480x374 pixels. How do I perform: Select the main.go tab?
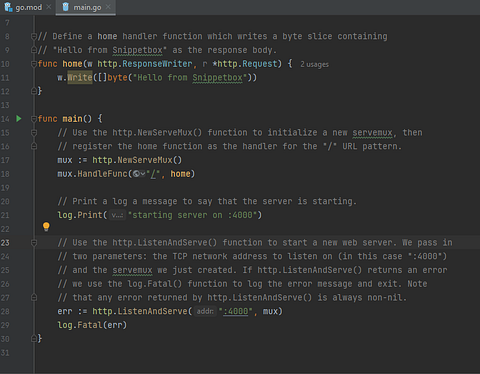[86, 7]
